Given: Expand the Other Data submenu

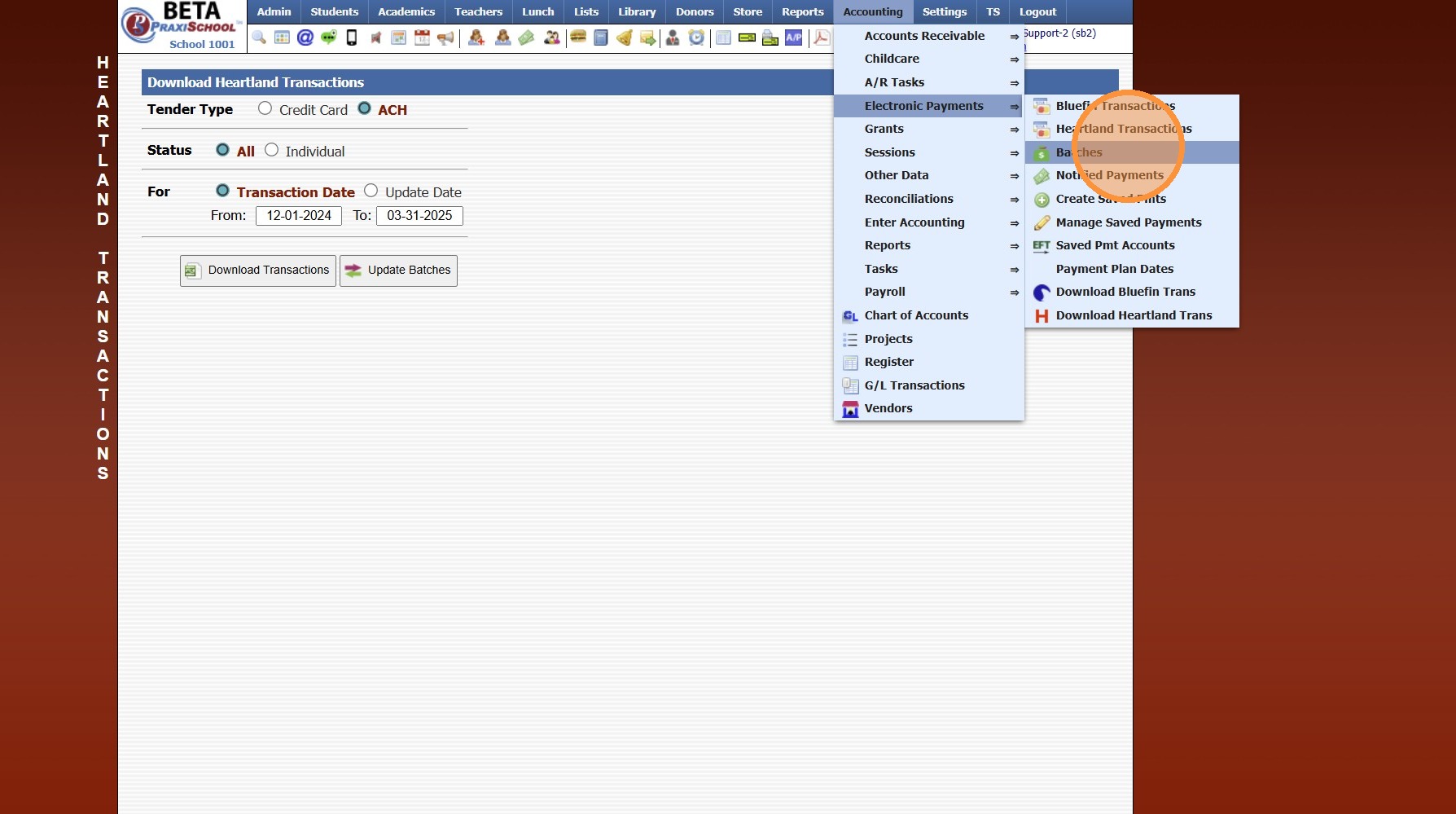Looking at the screenshot, I should [x=928, y=175].
